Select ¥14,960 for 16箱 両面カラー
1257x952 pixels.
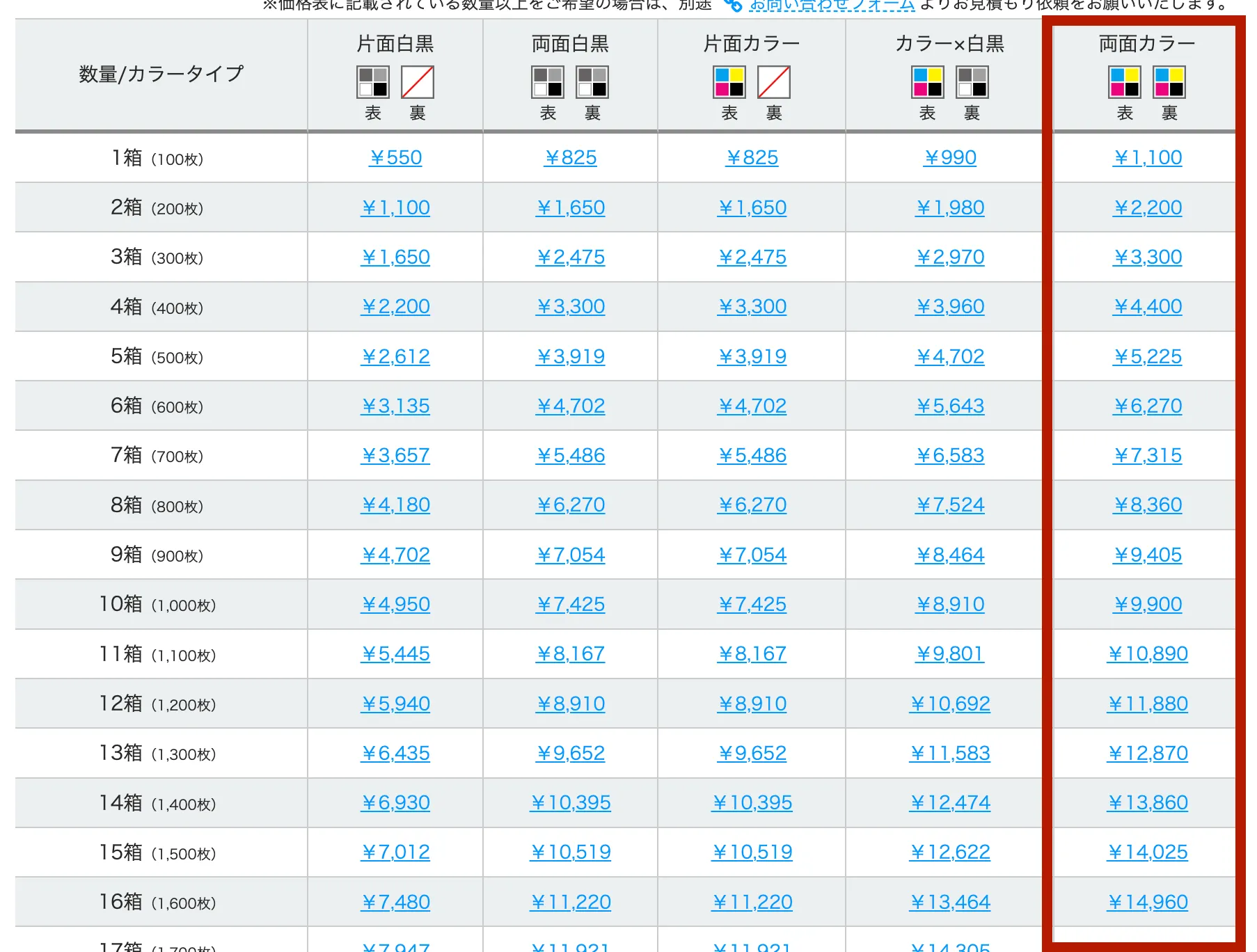pos(1147,903)
